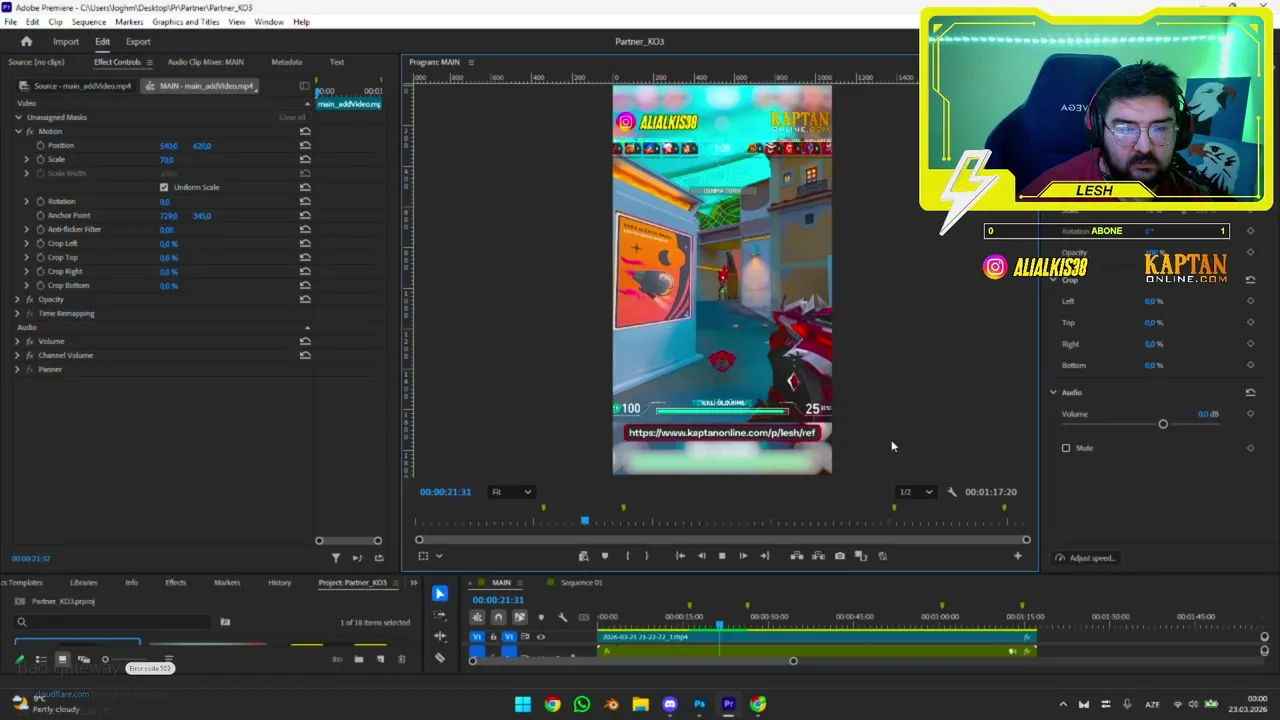This screenshot has height=720, width=1280.
Task: Open Program monitor wrench settings
Action: [x=952, y=492]
